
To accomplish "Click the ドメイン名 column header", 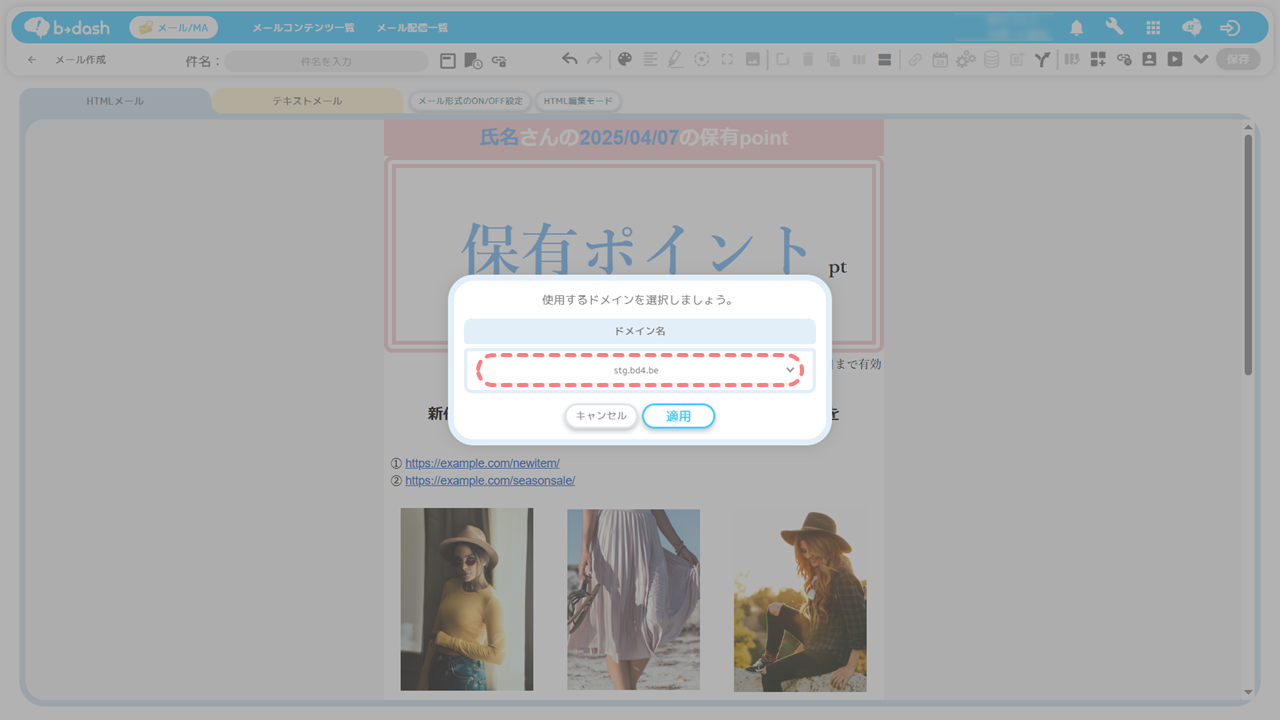I will click(x=640, y=331).
